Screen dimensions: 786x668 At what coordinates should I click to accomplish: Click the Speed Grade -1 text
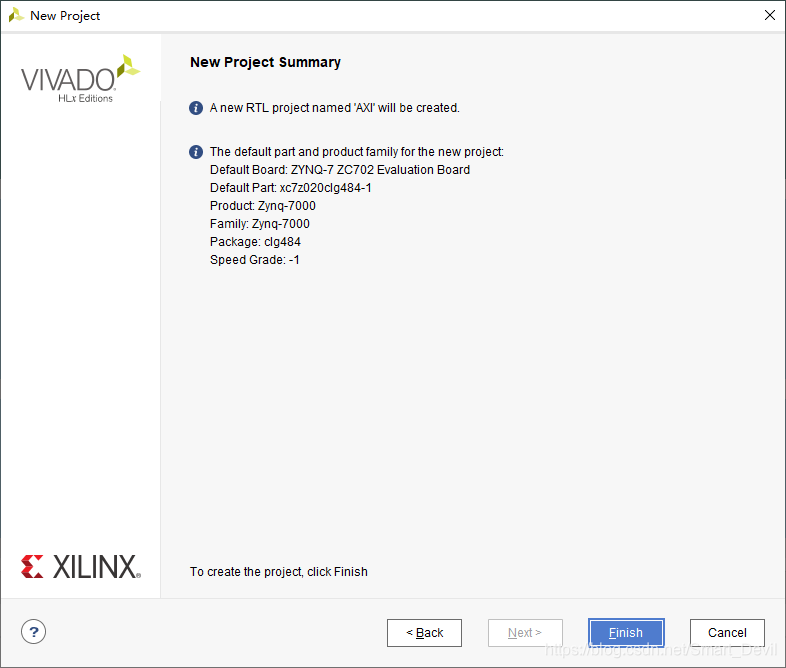coord(255,260)
